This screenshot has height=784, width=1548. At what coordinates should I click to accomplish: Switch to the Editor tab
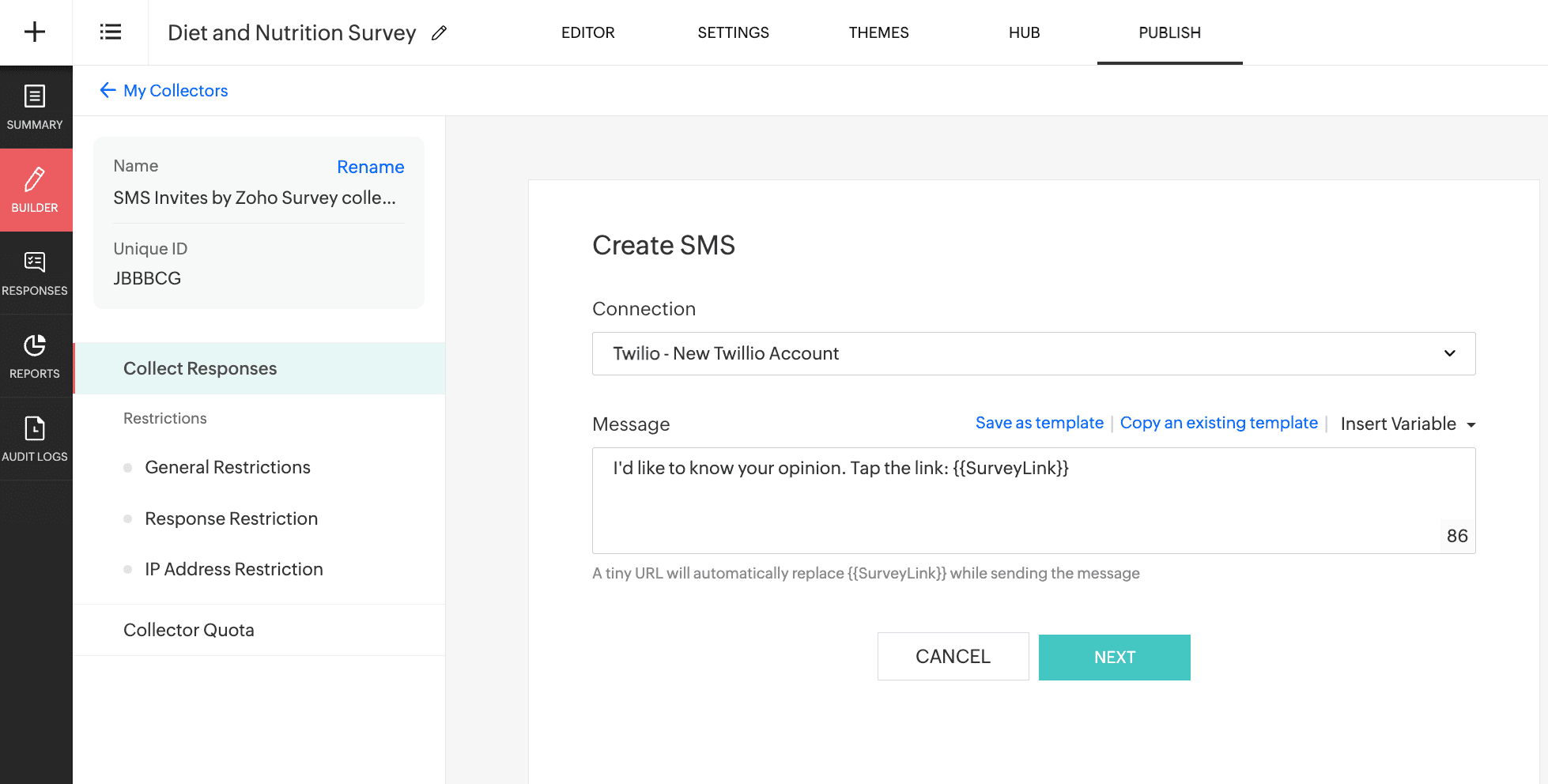click(588, 32)
